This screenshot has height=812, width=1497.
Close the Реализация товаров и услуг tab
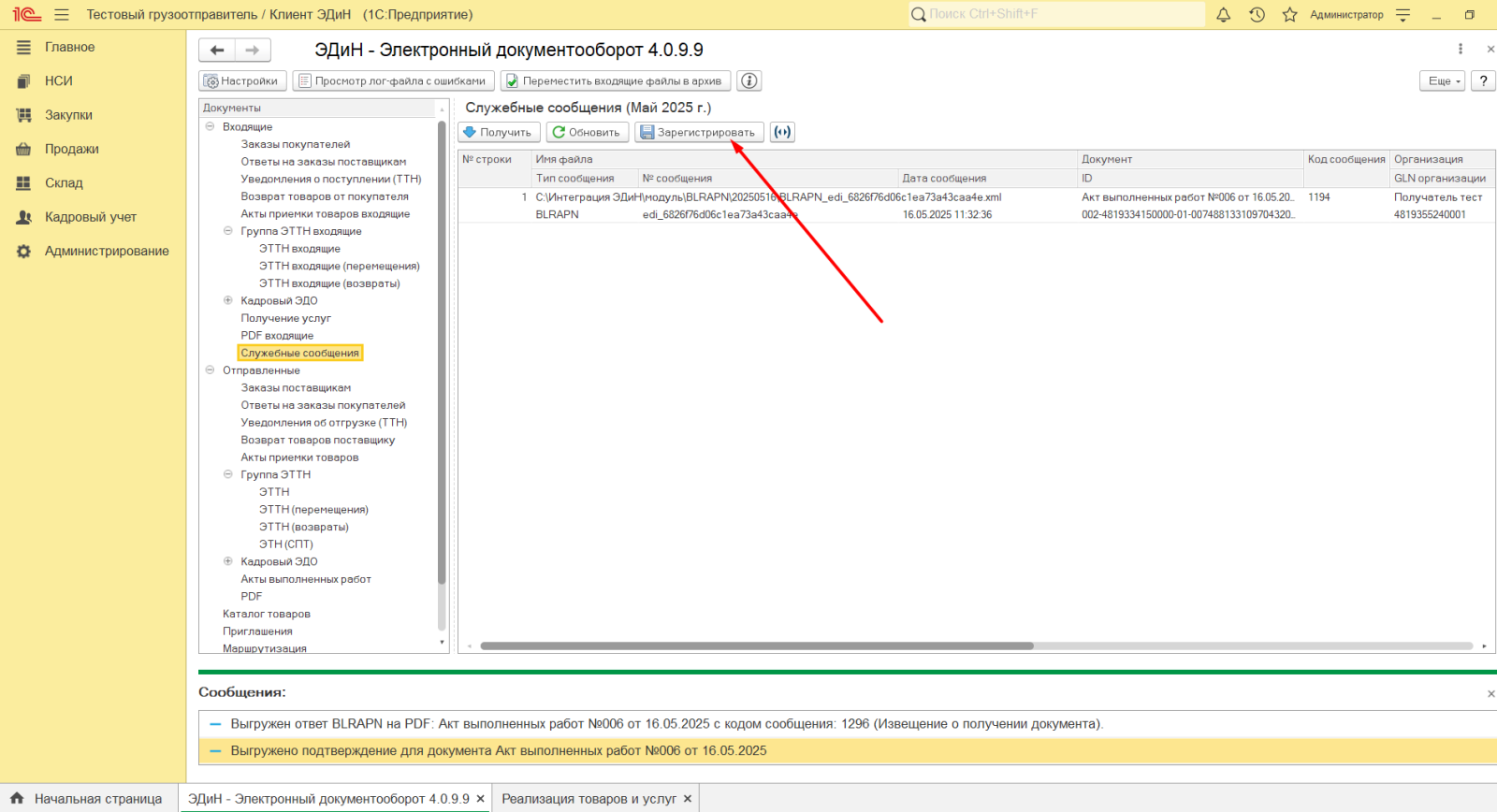(688, 799)
